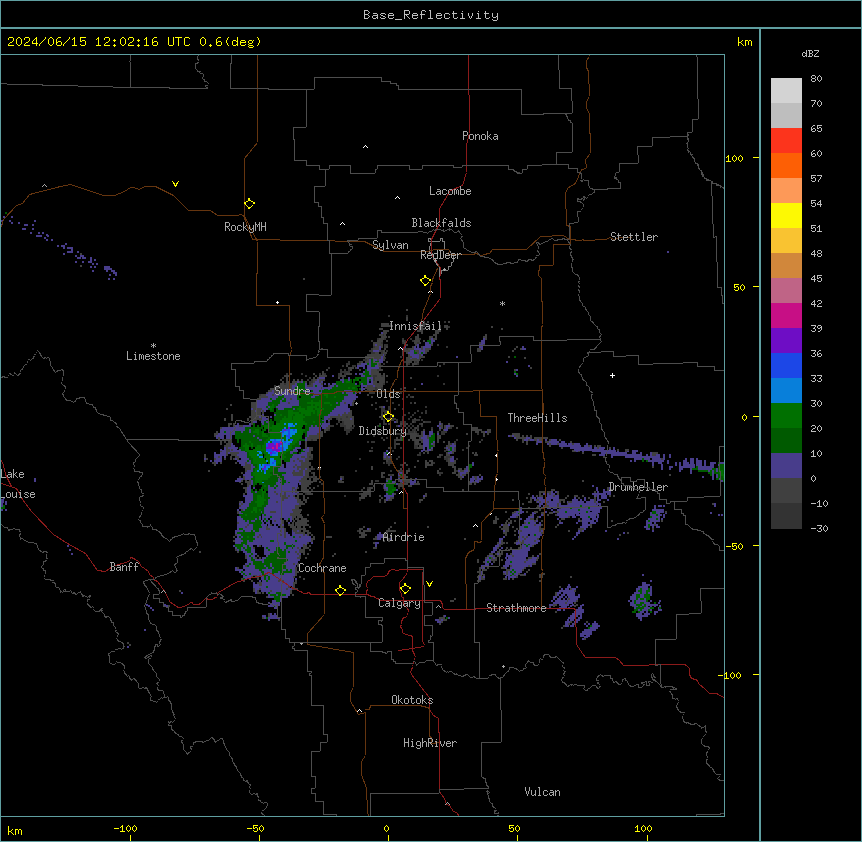Select the yellow diamond marker below Cochrane
Screen dimensions: 862x842
click(x=340, y=590)
